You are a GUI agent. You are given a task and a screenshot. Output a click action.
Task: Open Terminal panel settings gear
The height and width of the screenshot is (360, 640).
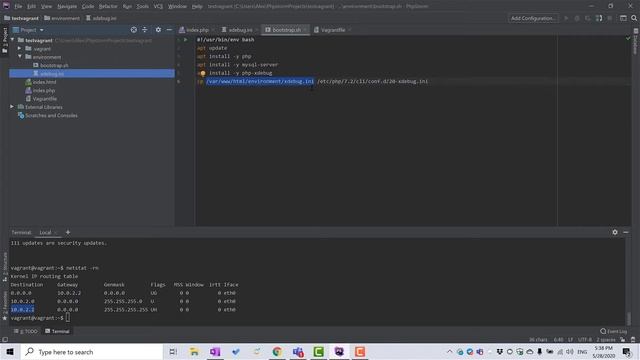point(615,232)
